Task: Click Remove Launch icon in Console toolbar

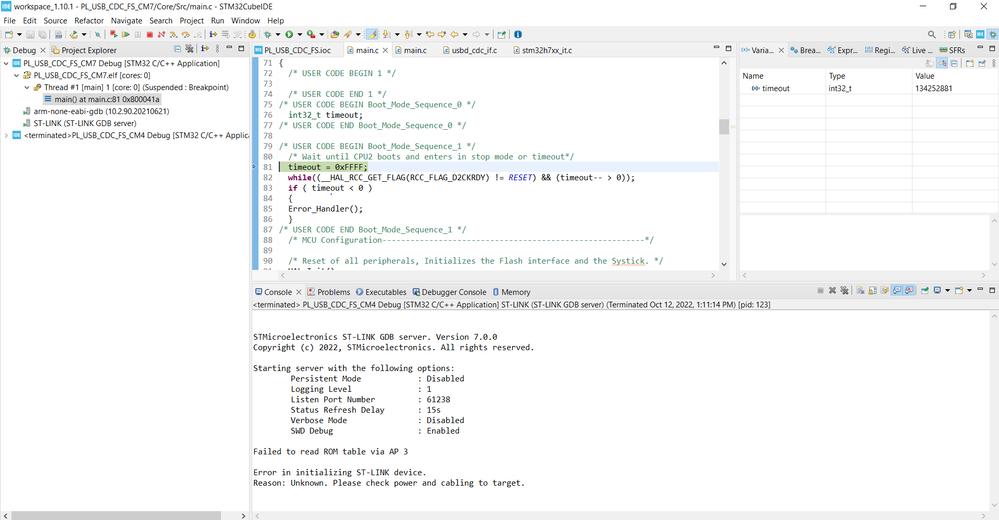Action: [832, 291]
